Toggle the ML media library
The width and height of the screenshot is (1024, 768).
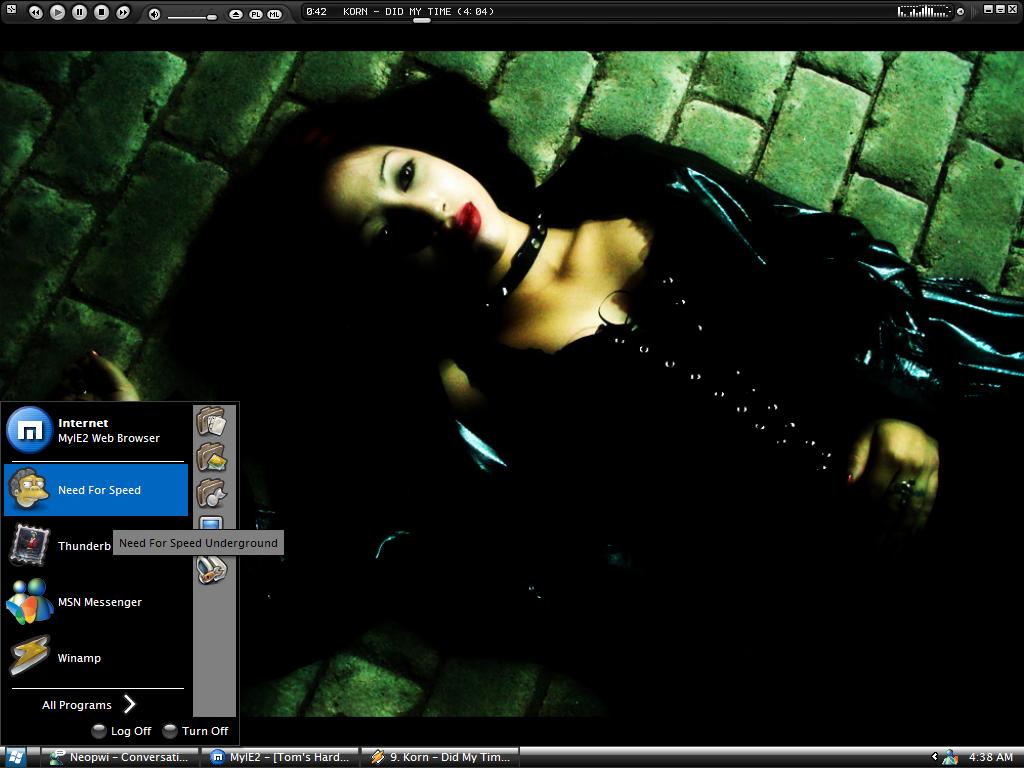click(274, 14)
